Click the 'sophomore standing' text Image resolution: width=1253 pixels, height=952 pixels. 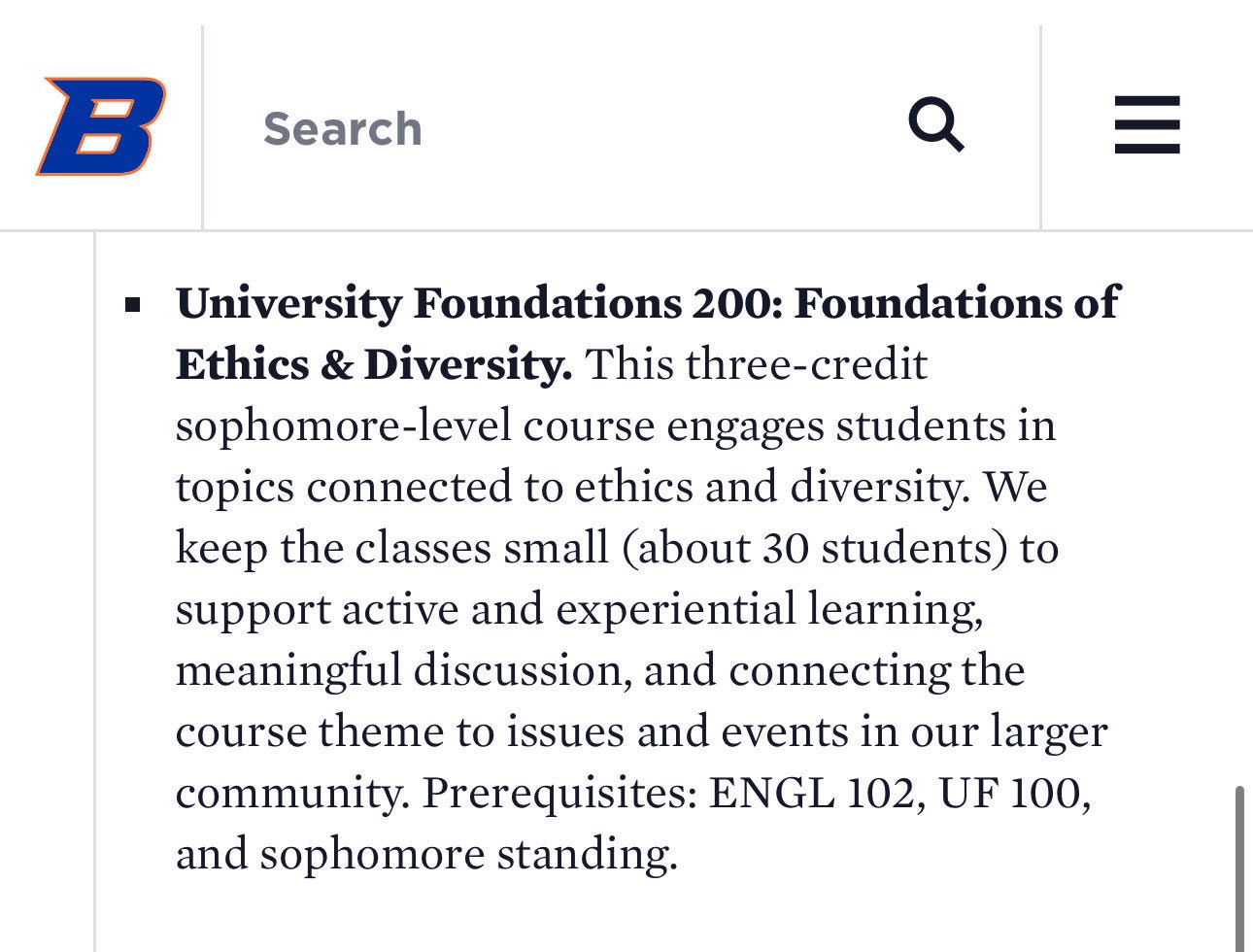point(467,855)
